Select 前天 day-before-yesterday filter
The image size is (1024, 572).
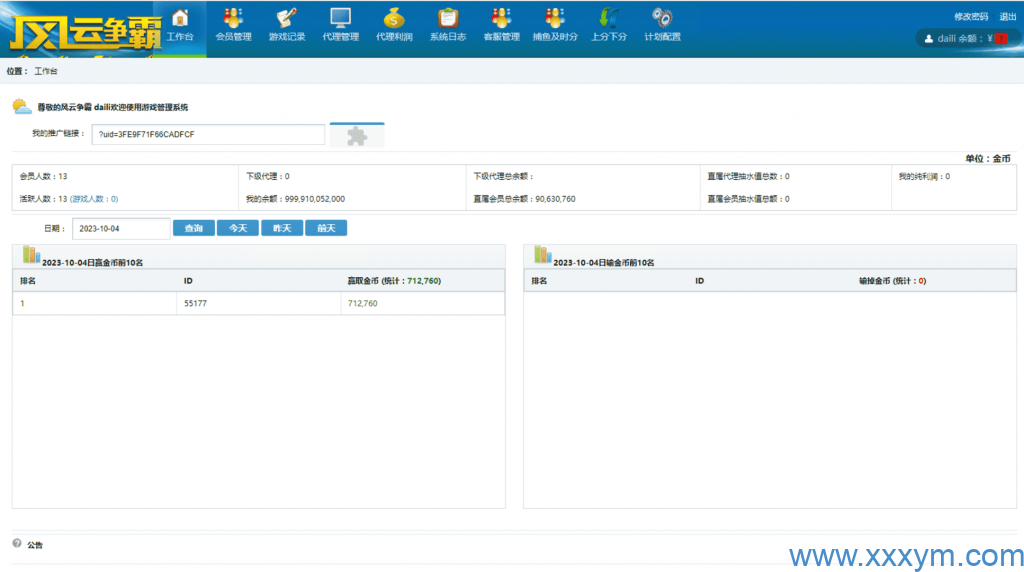(326, 228)
